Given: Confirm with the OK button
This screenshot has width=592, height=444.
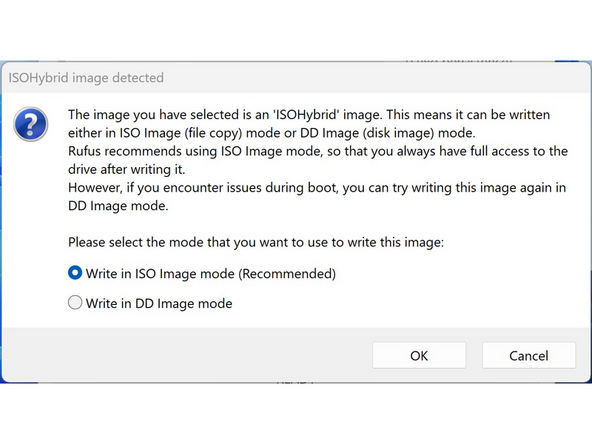Looking at the screenshot, I should click(x=419, y=355).
